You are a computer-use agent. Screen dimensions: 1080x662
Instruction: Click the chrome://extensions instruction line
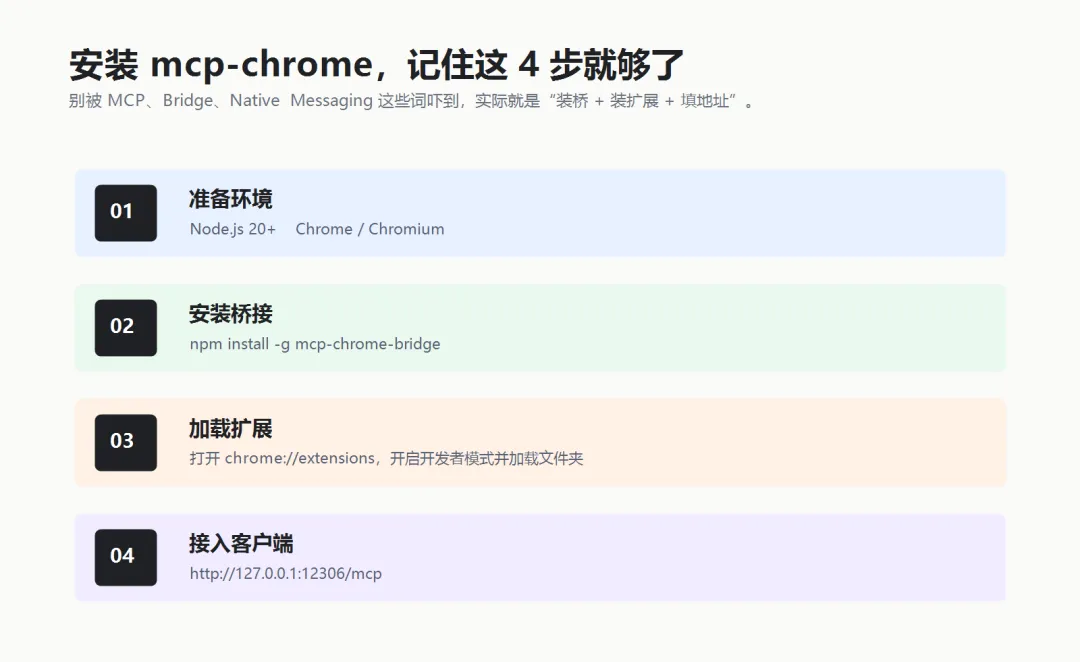point(386,459)
